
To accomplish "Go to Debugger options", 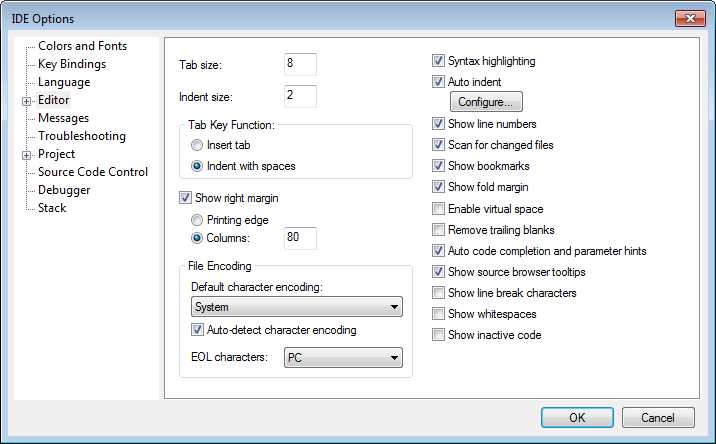I will click(64, 190).
